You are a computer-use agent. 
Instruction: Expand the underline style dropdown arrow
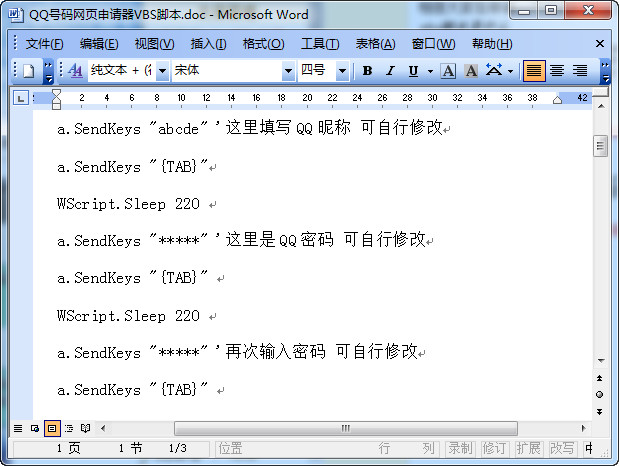430,71
